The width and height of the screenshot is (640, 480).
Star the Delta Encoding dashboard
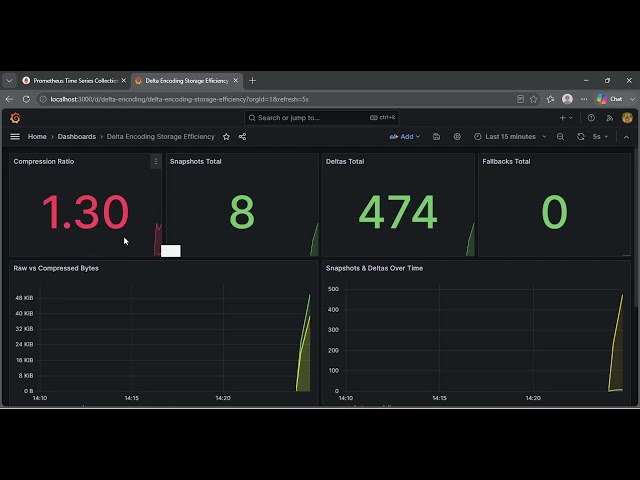click(x=227, y=137)
